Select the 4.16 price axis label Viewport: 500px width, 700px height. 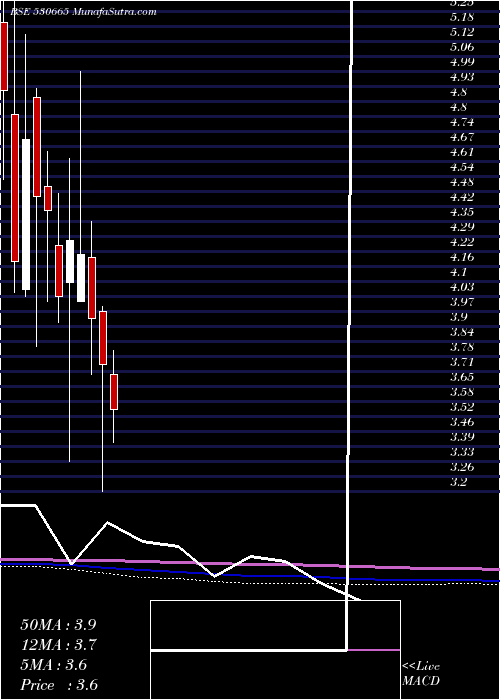tap(462, 257)
